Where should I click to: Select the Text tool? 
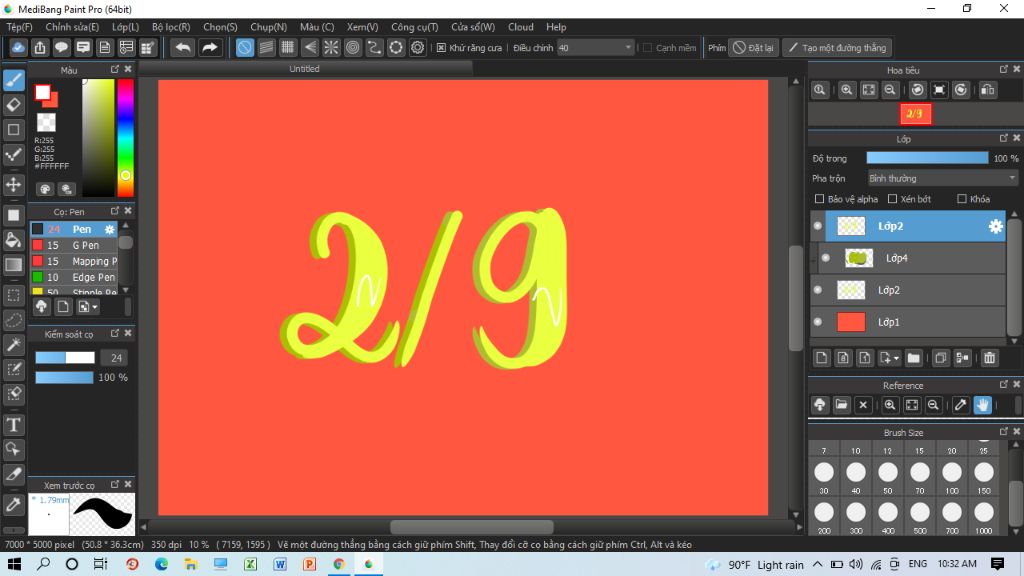coord(14,424)
